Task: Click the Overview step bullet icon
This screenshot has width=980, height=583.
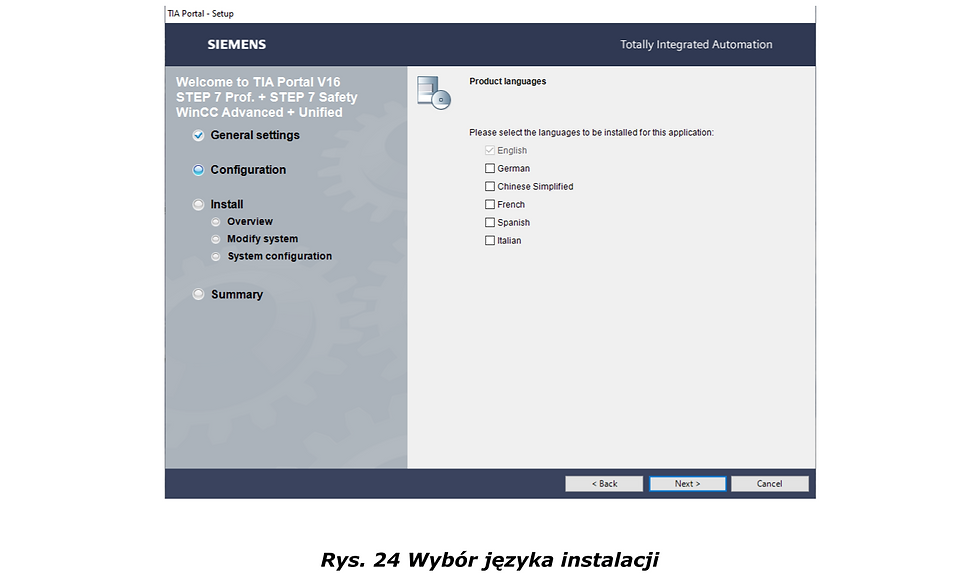Action: point(216,222)
